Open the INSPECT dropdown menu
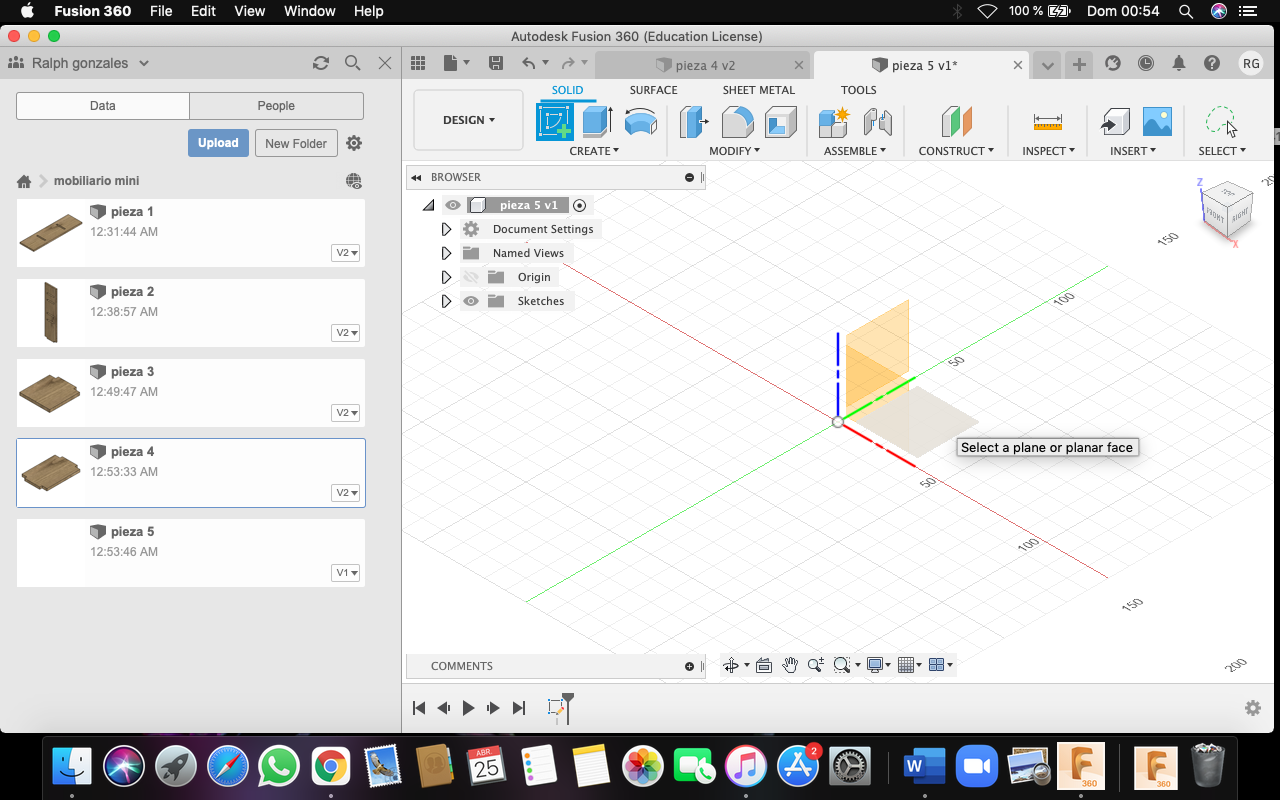Viewport: 1280px width, 800px height. [1048, 151]
